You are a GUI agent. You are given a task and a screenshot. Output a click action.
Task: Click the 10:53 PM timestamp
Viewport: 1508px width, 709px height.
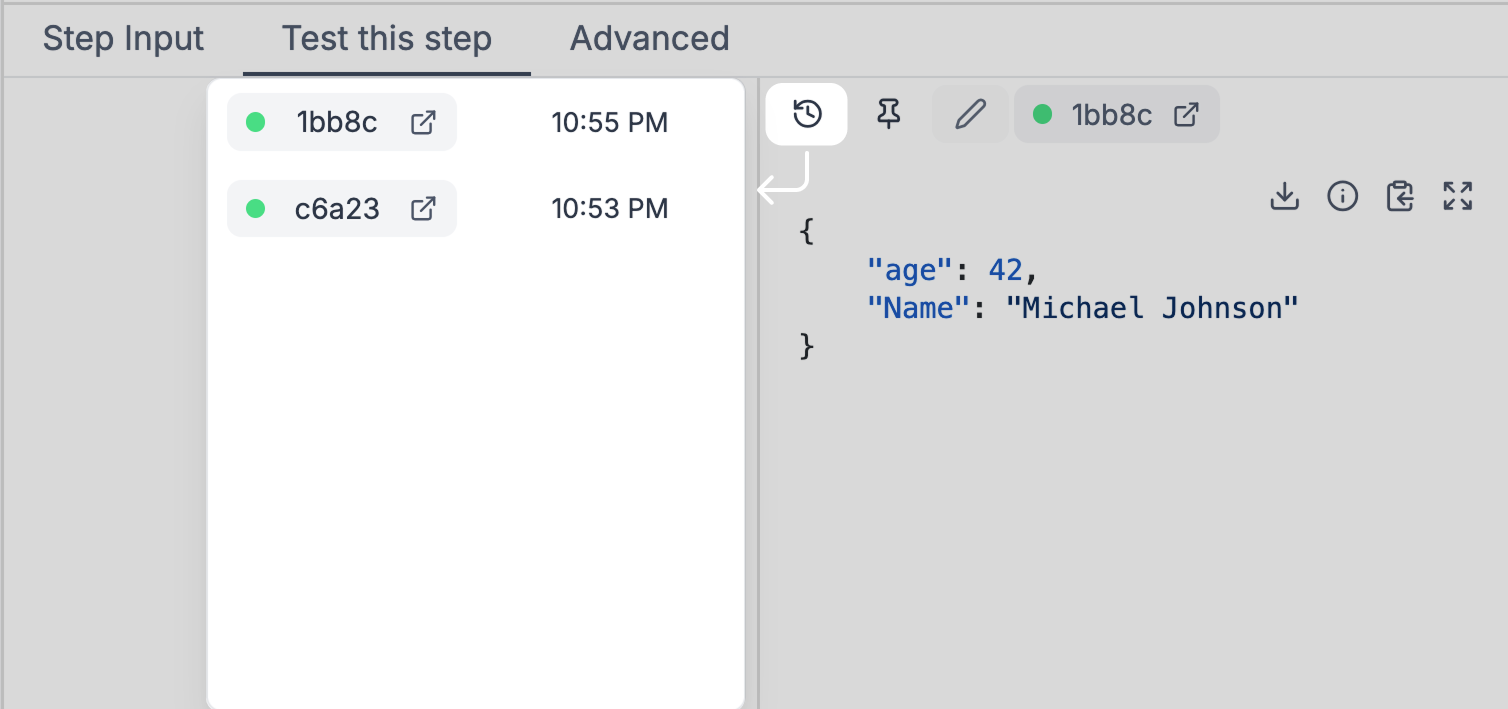tap(609, 208)
